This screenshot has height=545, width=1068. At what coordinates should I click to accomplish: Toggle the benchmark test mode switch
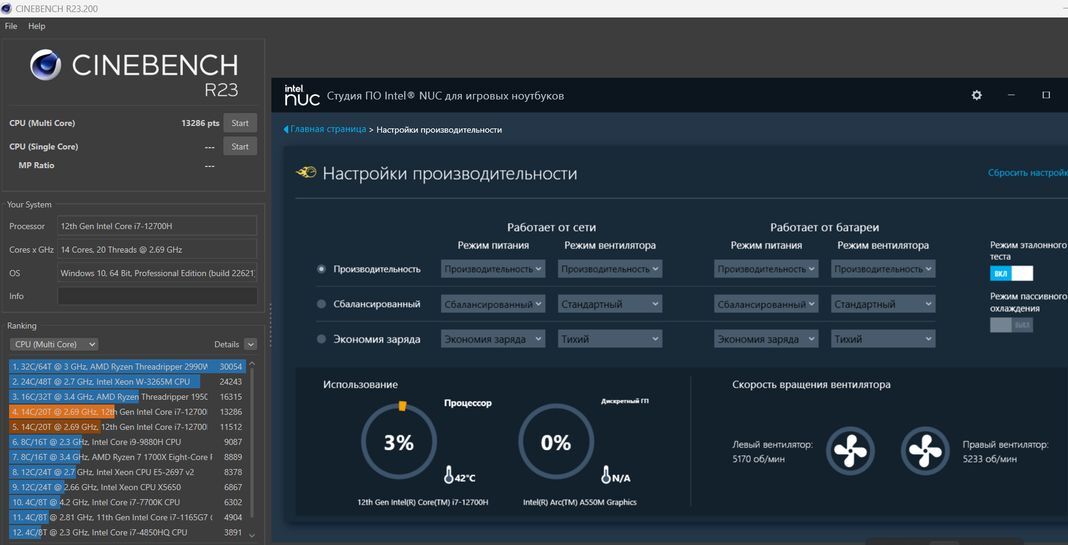click(x=1011, y=273)
